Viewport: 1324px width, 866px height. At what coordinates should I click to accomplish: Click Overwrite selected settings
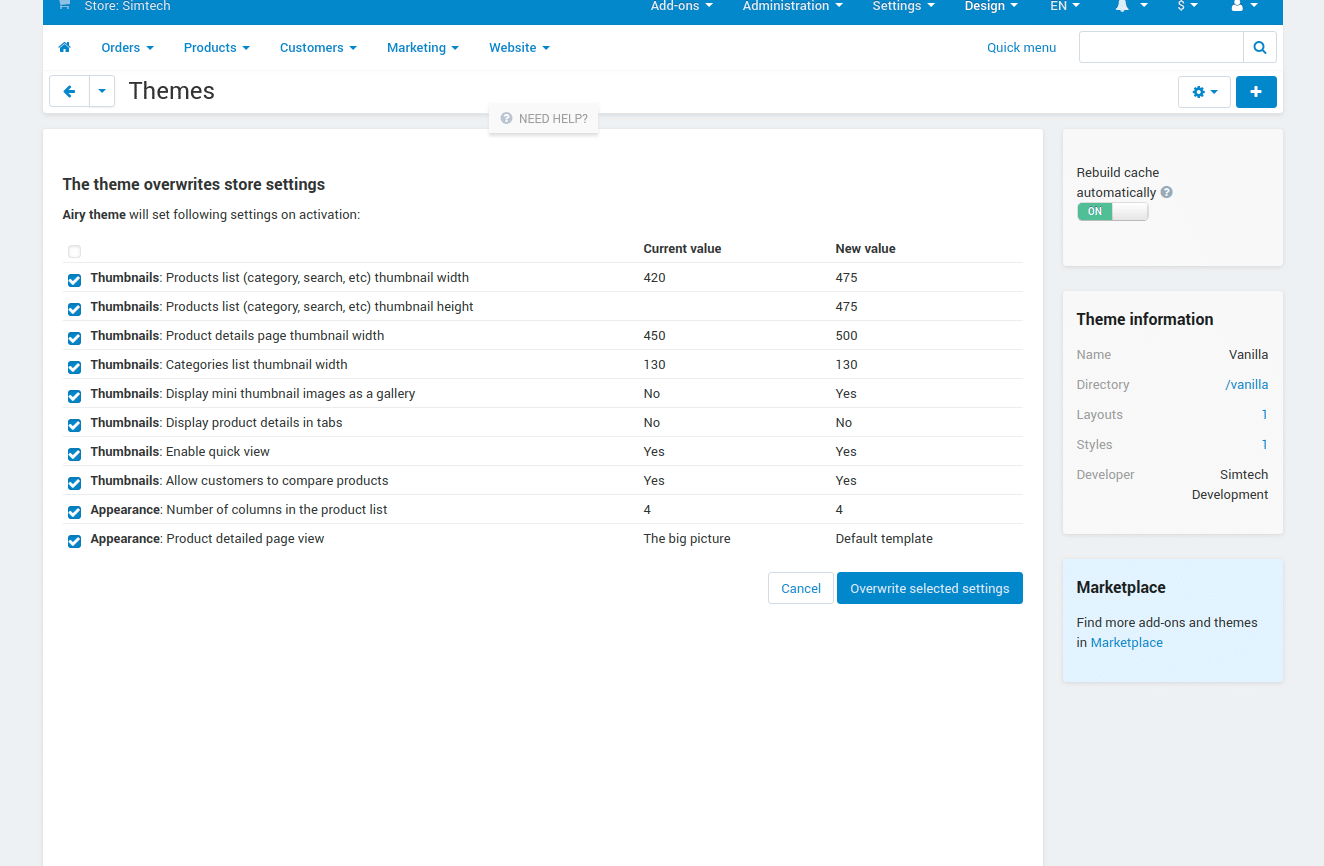point(929,588)
